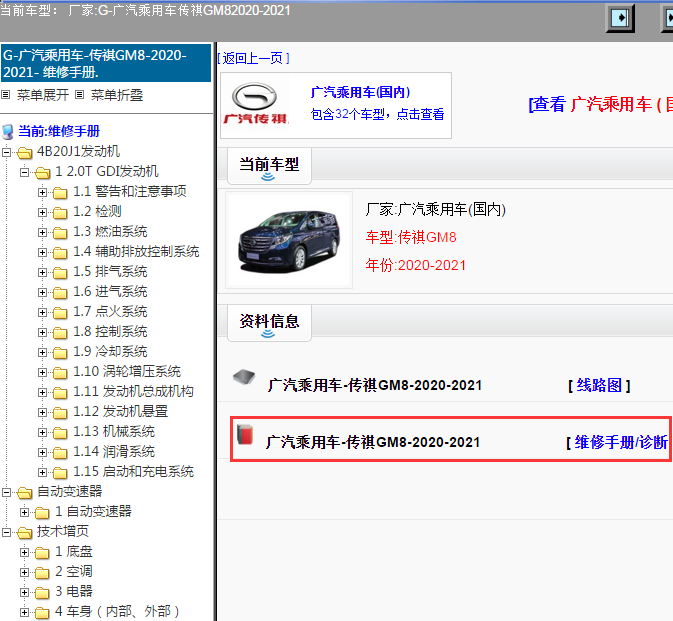Collapse the 技术增页 tree node
Viewport: 673px width, 621px height.
point(7,532)
